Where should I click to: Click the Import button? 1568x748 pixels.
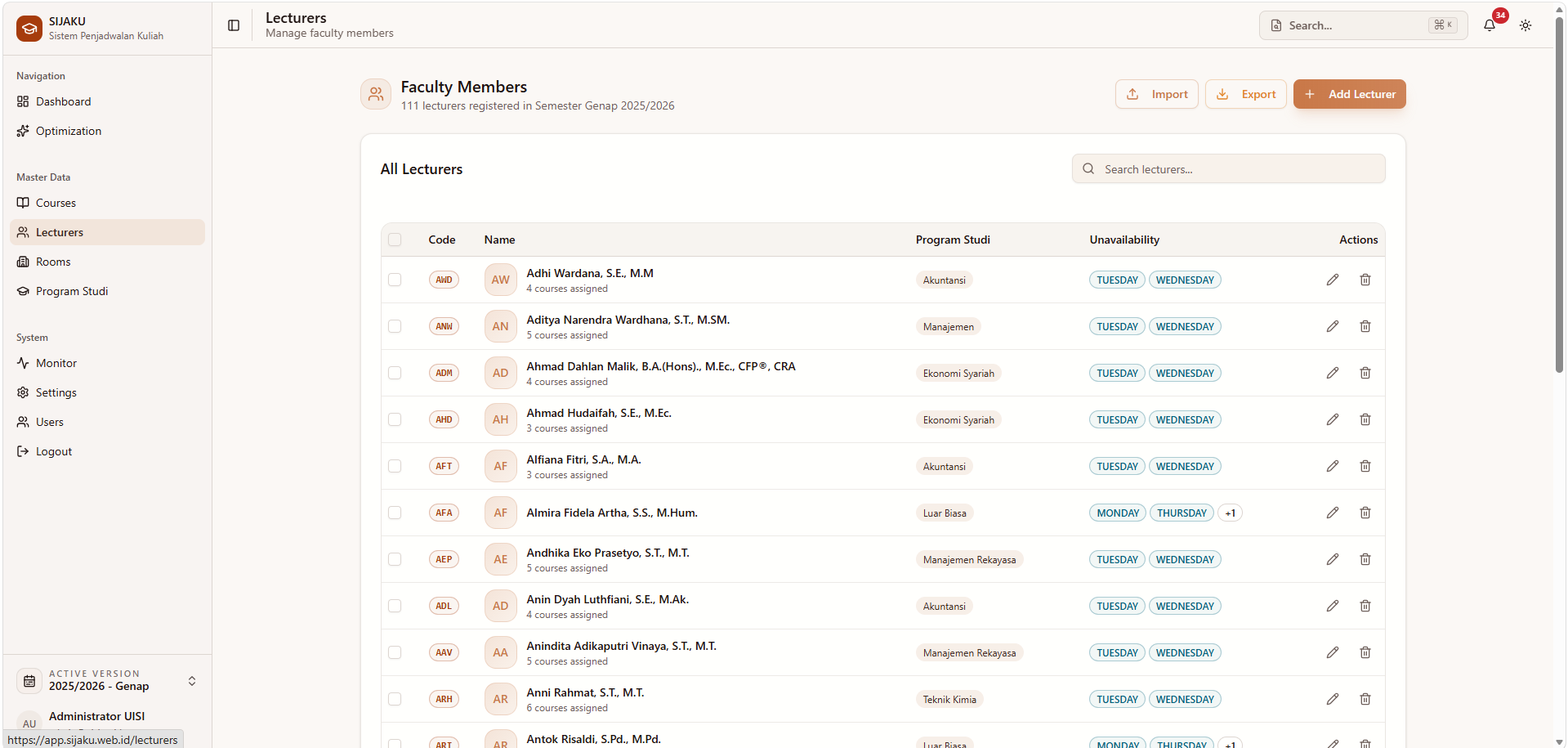(x=1156, y=94)
